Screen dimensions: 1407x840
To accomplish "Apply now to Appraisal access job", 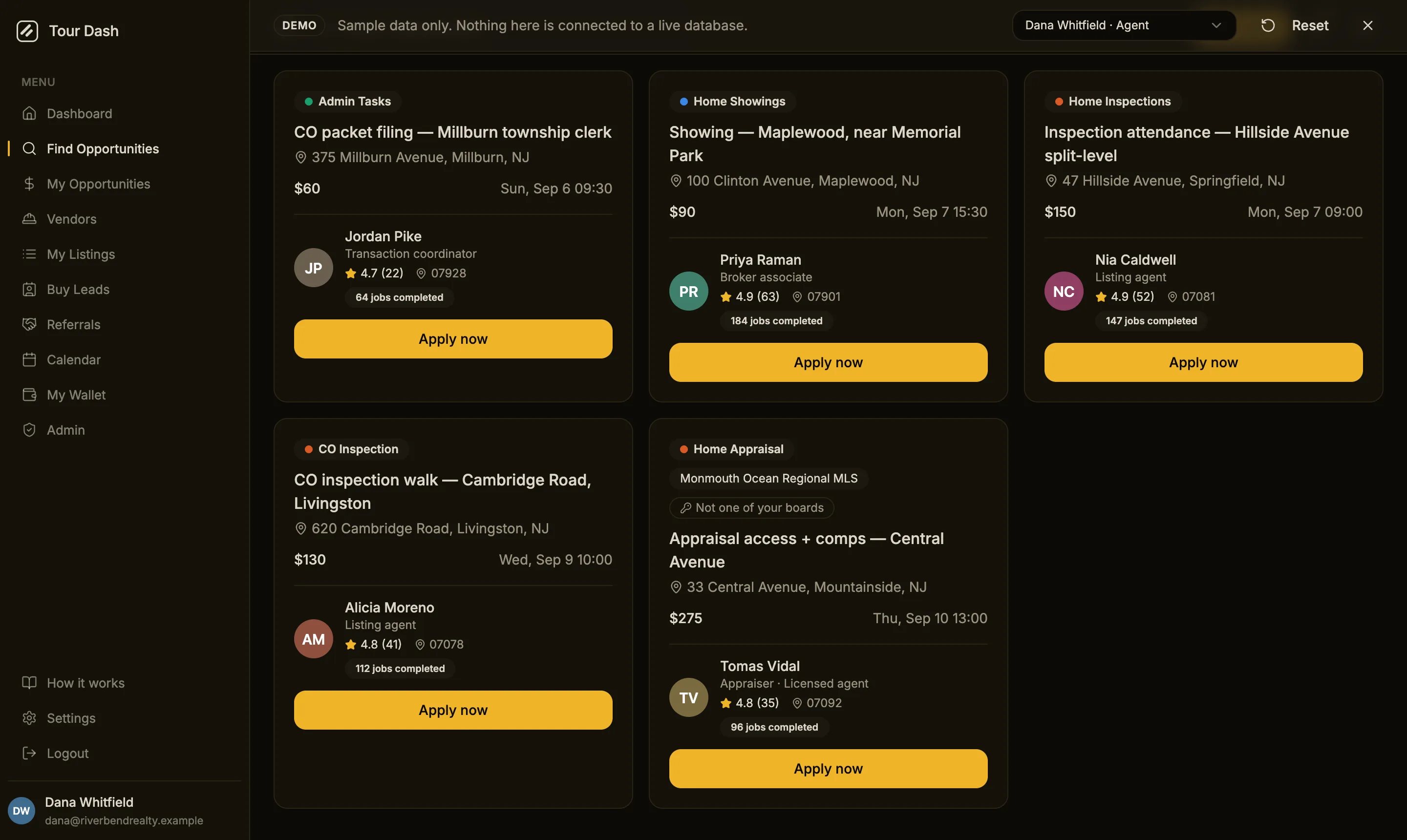I will tap(828, 768).
